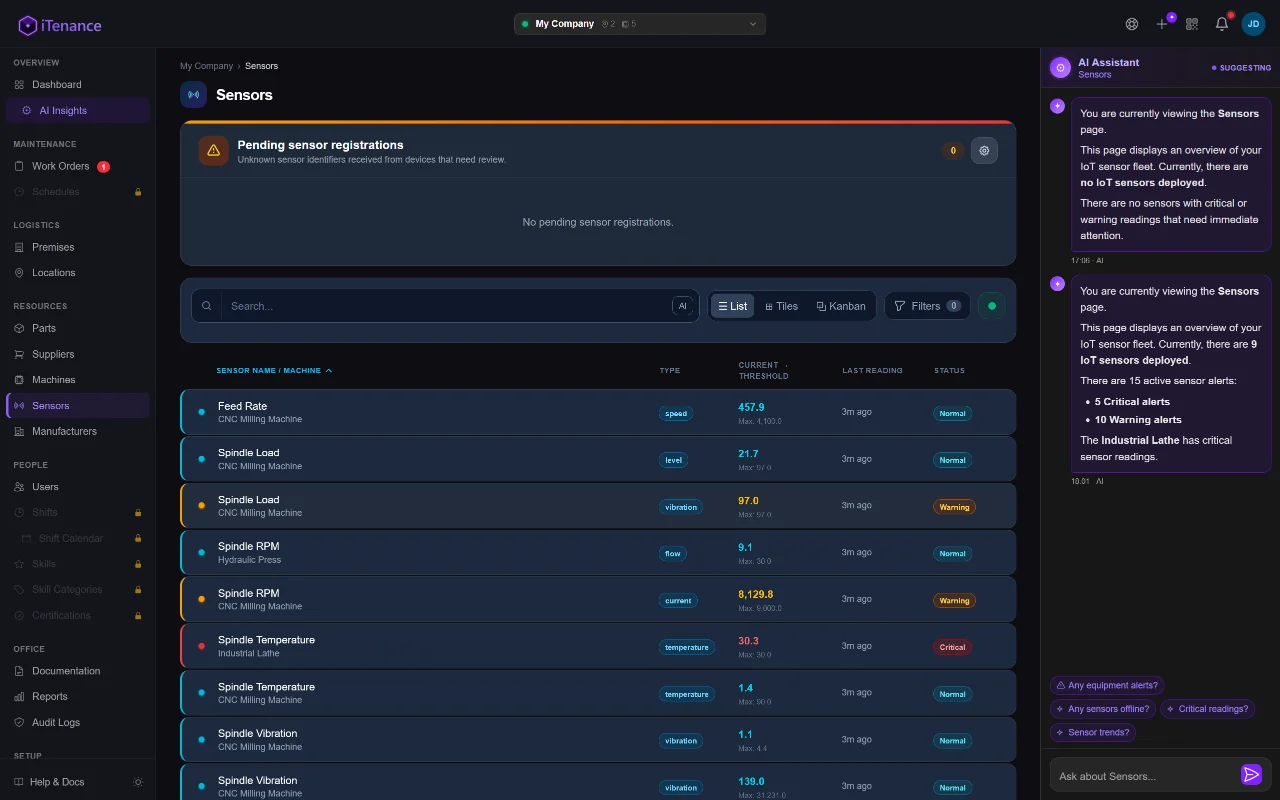Image resolution: width=1280 pixels, height=800 pixels.
Task: Open the QR code scanner icon
Action: [x=1192, y=24]
